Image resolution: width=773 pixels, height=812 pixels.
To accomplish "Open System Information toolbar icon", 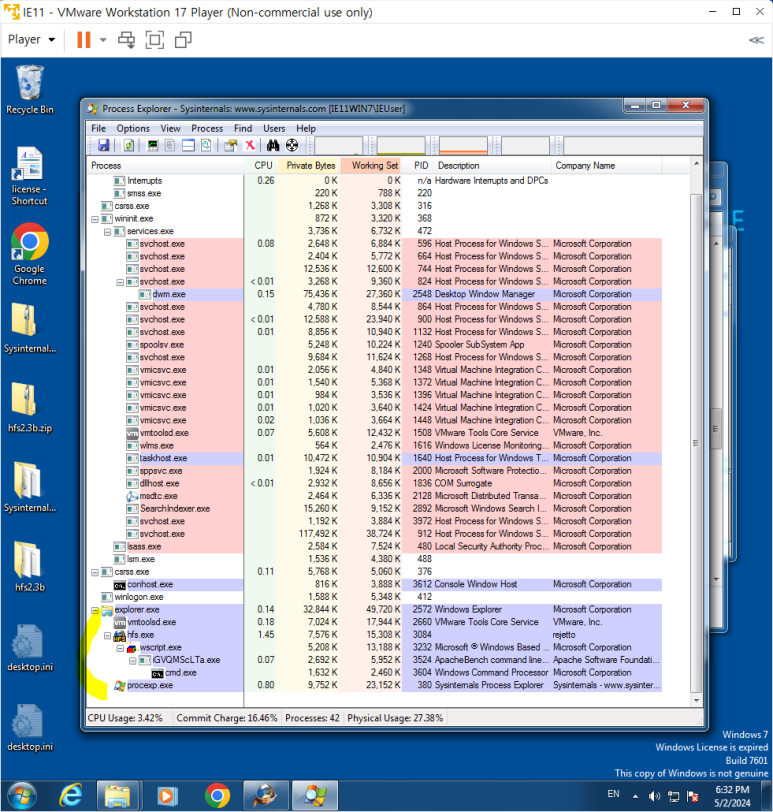I will 153,146.
